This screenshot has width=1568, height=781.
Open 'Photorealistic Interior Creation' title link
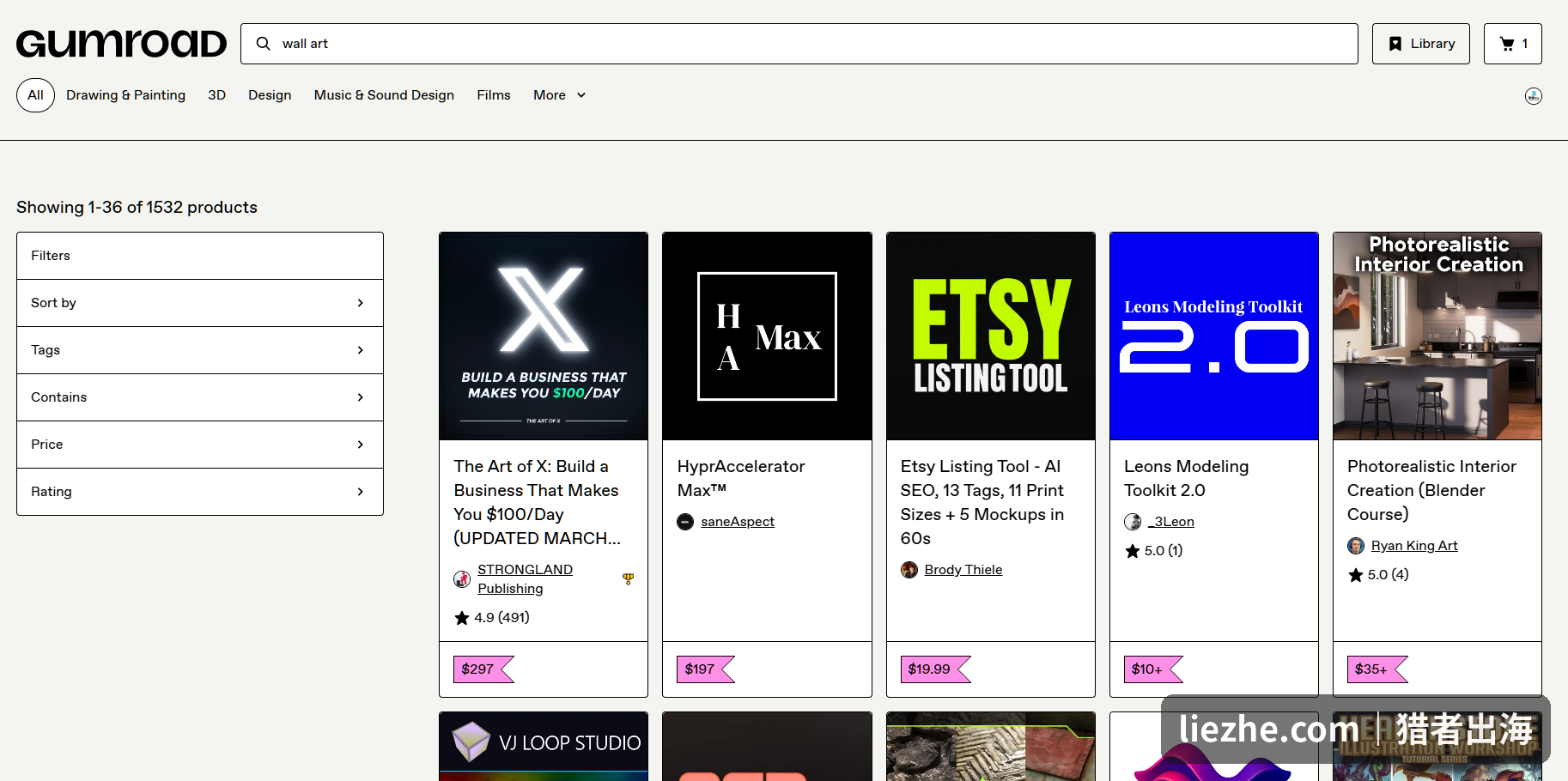(x=1431, y=490)
